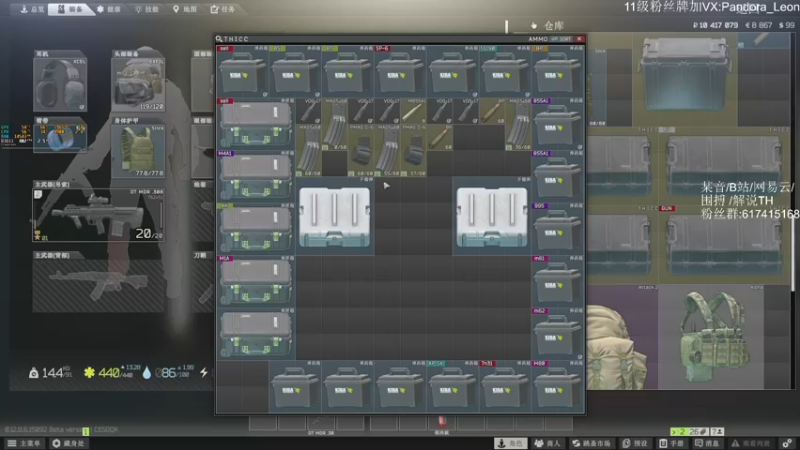
Task: Select the red sell-tagged item case
Action: (x=256, y=123)
